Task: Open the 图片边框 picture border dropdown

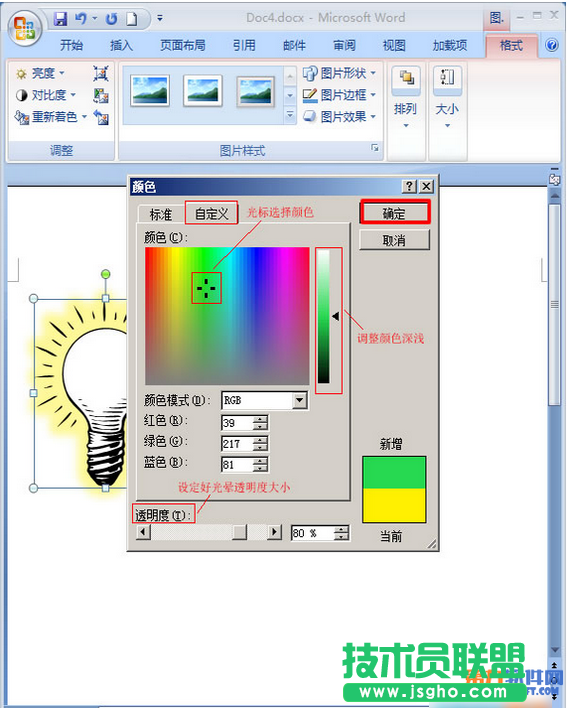Action: coord(339,95)
